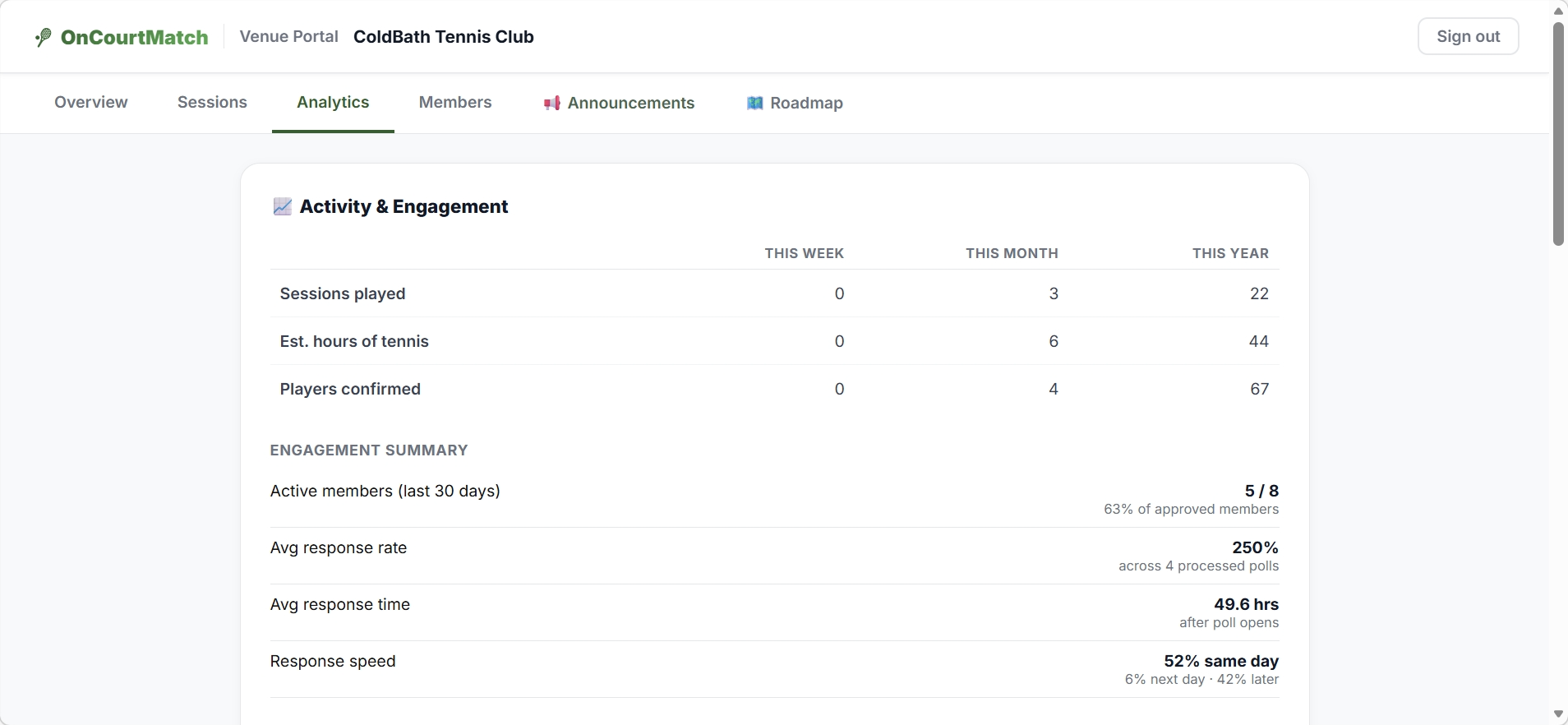This screenshot has height=725, width=1568.
Task: Click the across 4 processed polls note
Action: tap(1198, 566)
